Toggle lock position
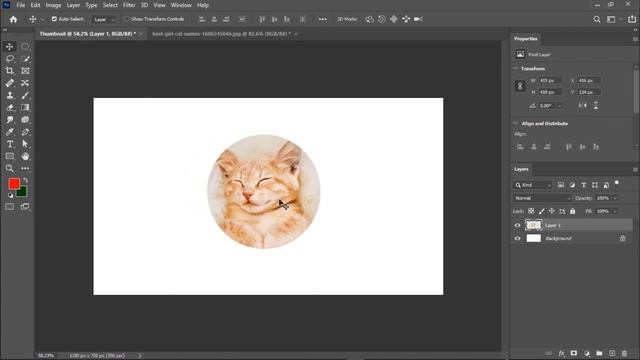This screenshot has width=640, height=360. tap(551, 211)
